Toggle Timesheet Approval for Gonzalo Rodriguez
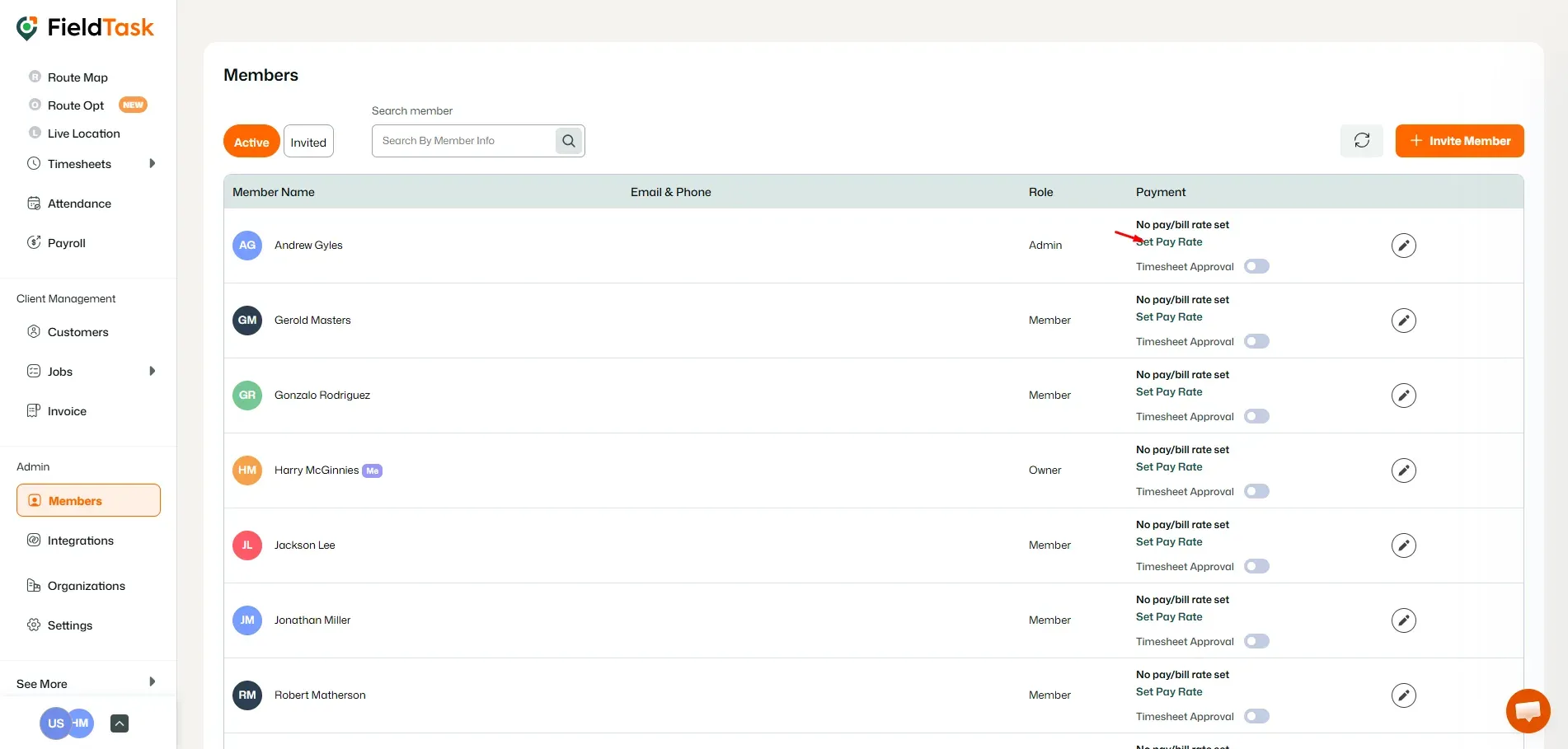Screen dimensions: 1568x749 coord(1256,416)
